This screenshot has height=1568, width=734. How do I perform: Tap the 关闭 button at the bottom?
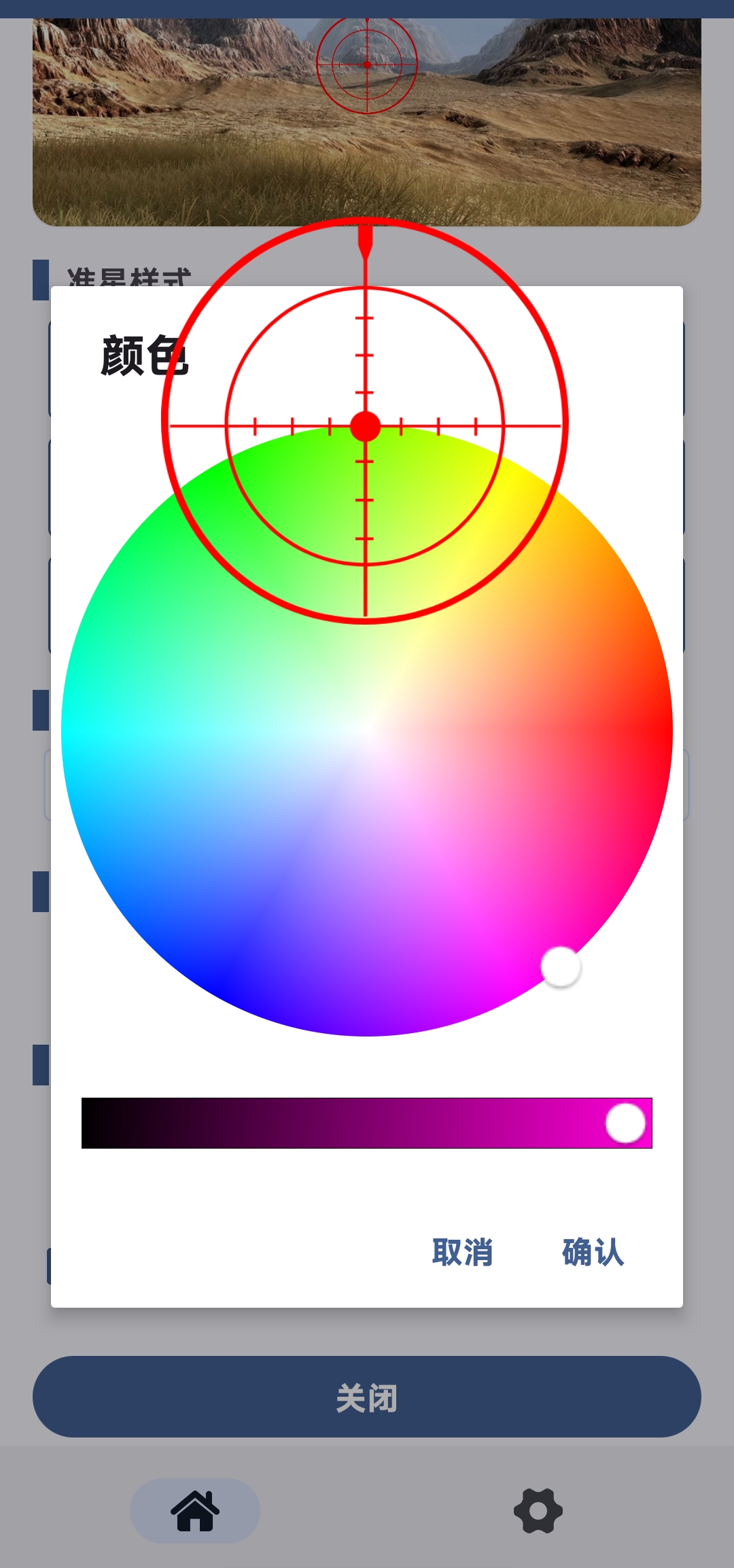pyautogui.click(x=367, y=1397)
